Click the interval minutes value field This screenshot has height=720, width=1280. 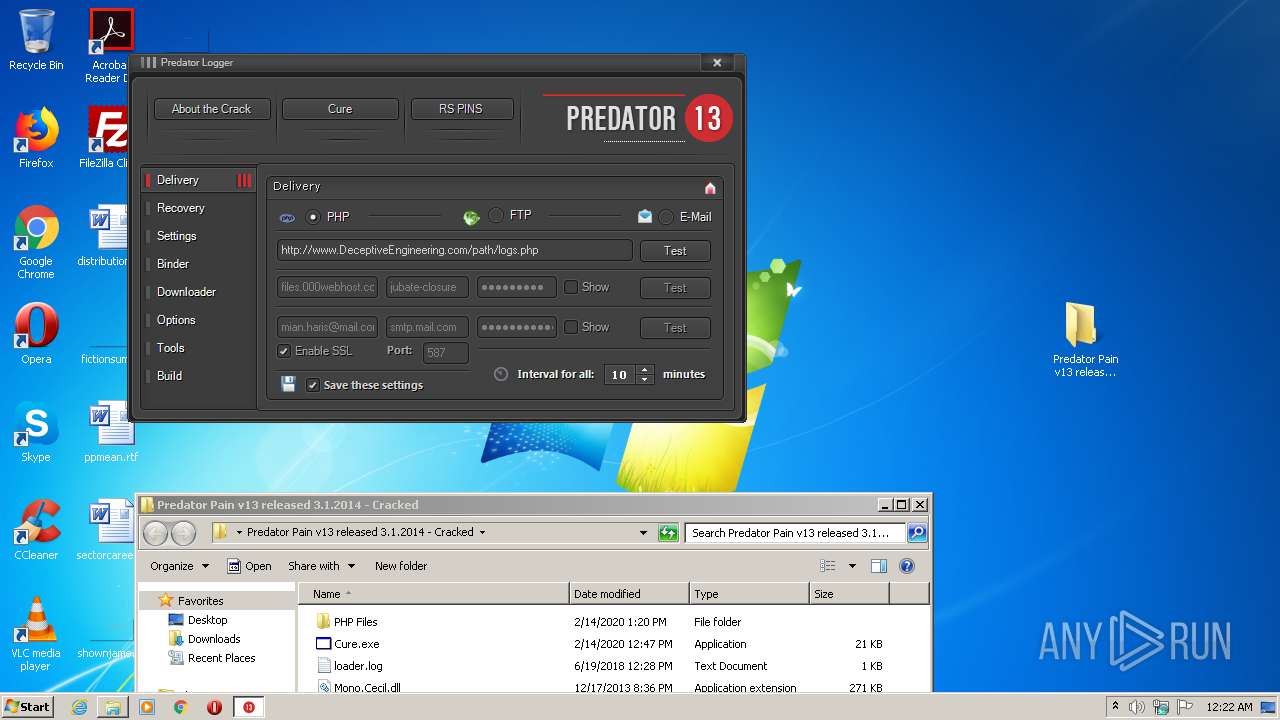click(620, 375)
